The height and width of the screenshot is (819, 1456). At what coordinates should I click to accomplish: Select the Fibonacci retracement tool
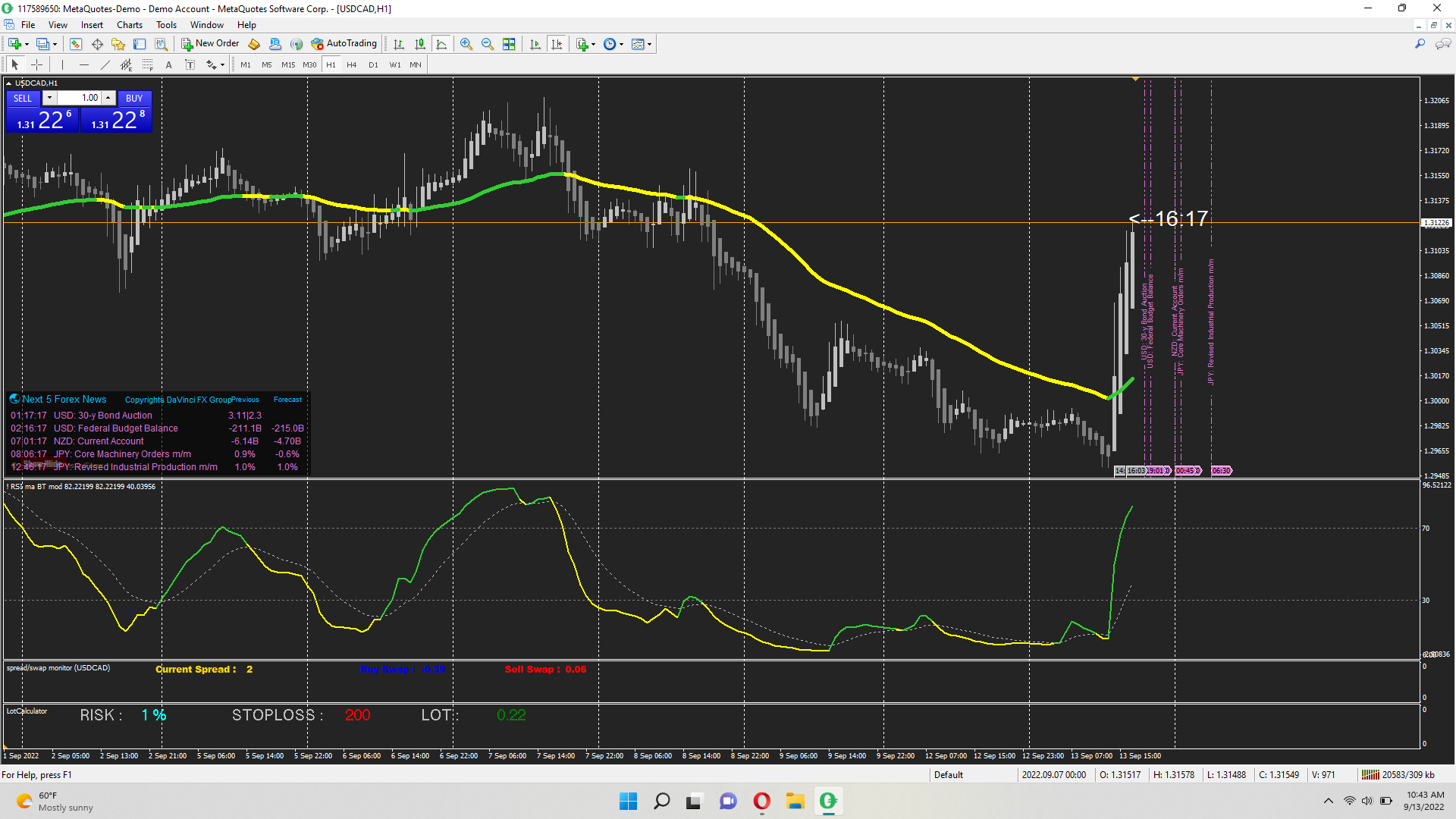[x=148, y=65]
